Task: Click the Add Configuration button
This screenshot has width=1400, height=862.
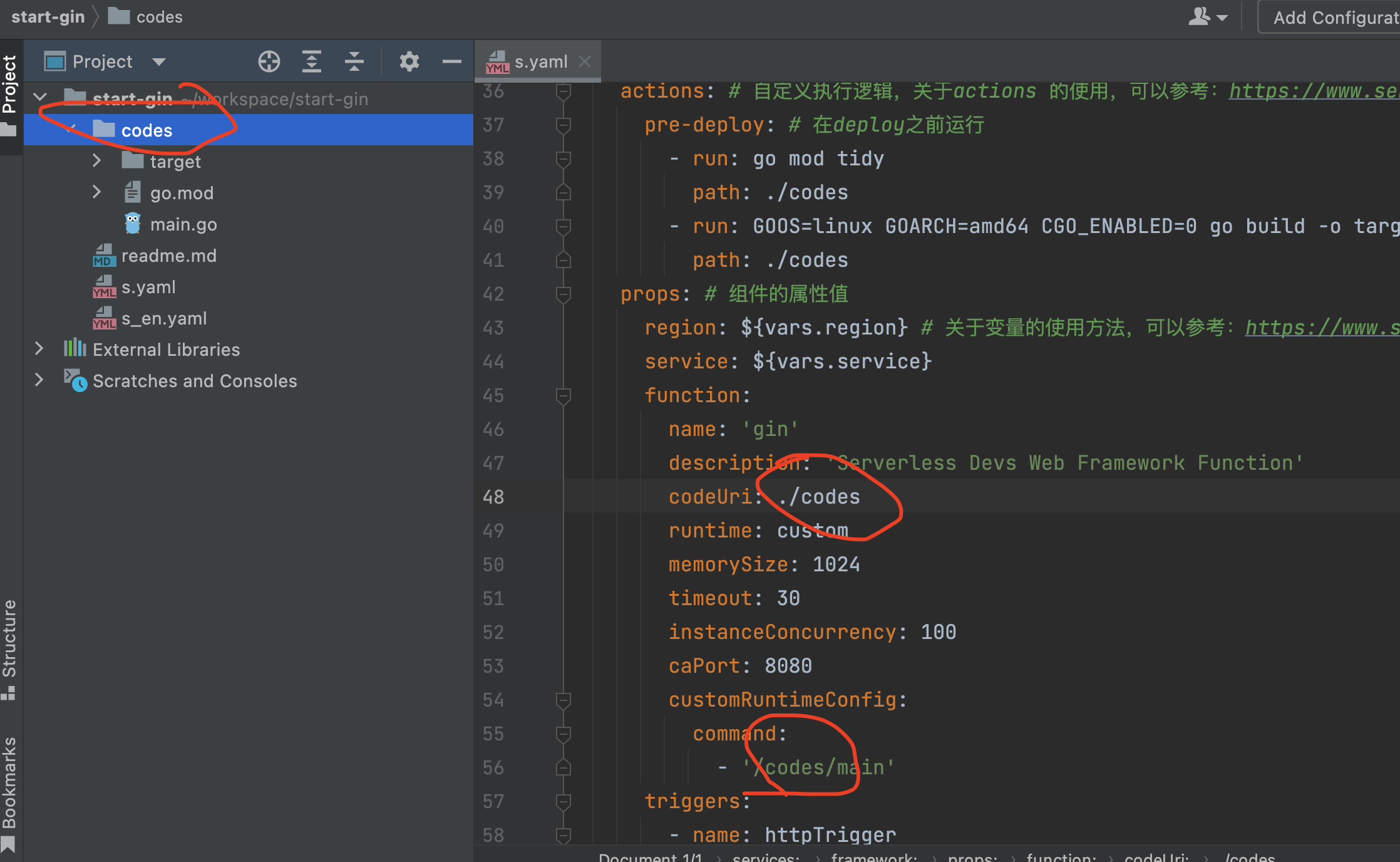Action: [x=1329, y=17]
